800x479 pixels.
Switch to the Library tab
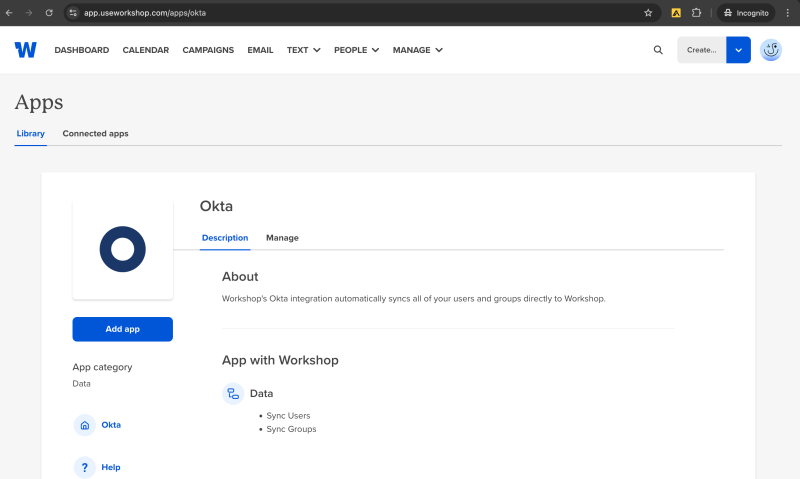coord(31,134)
